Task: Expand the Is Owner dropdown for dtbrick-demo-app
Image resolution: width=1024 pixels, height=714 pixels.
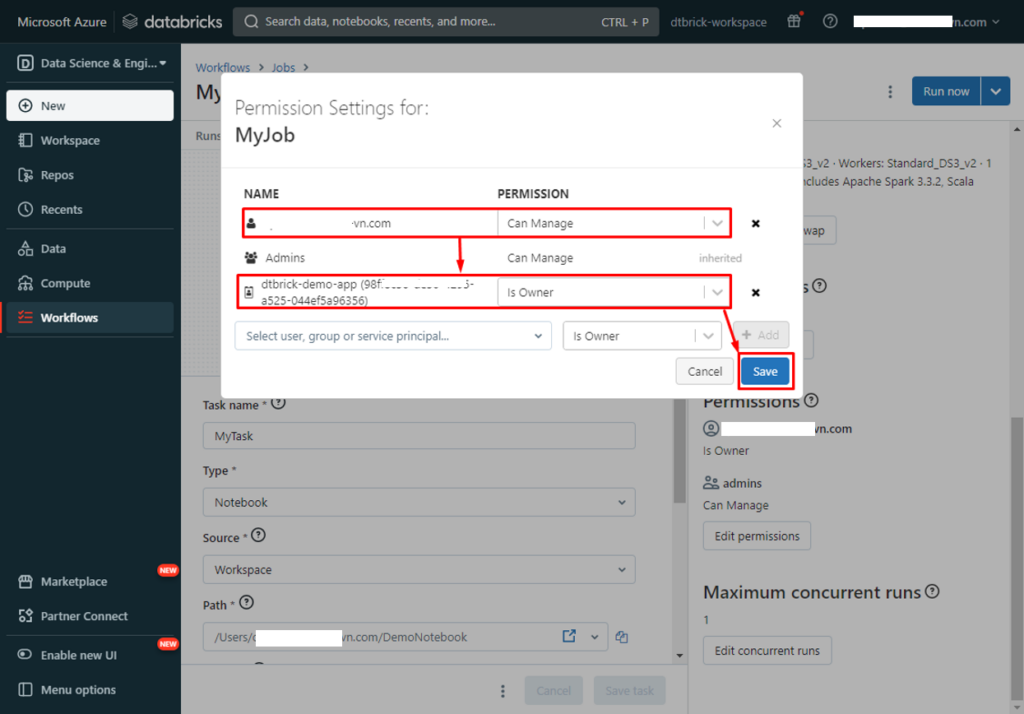Action: pyautogui.click(x=717, y=292)
